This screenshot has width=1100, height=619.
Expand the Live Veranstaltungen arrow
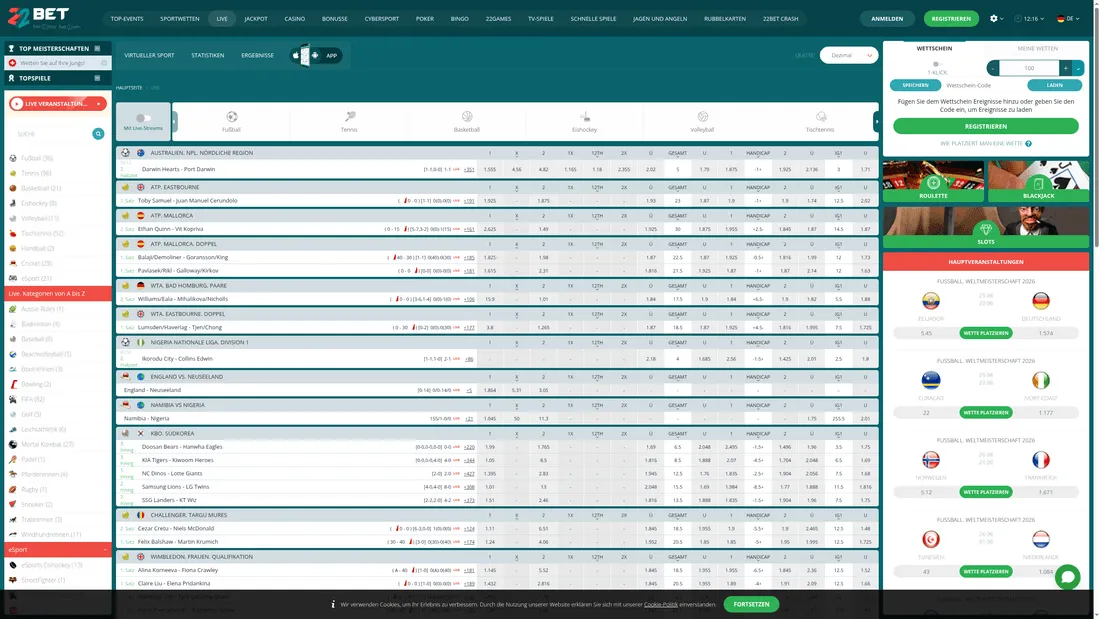coord(99,104)
